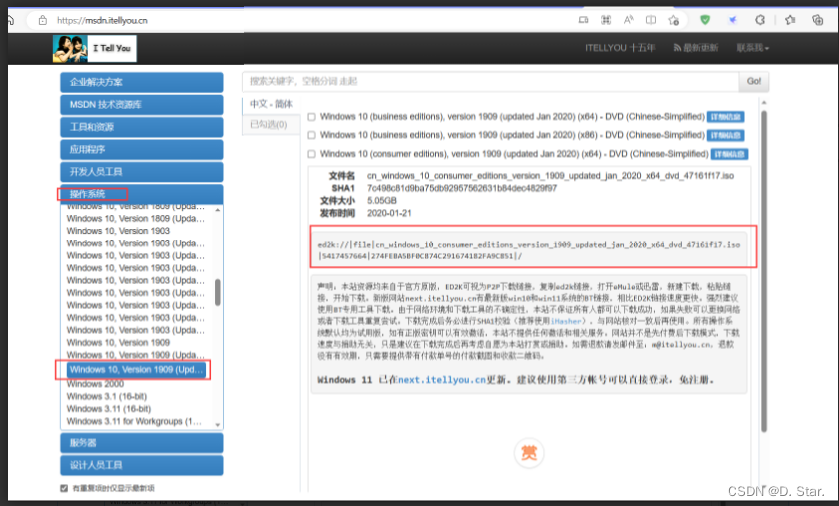
Task: Open the 联系我 dropdown menu
Action: click(x=752, y=48)
